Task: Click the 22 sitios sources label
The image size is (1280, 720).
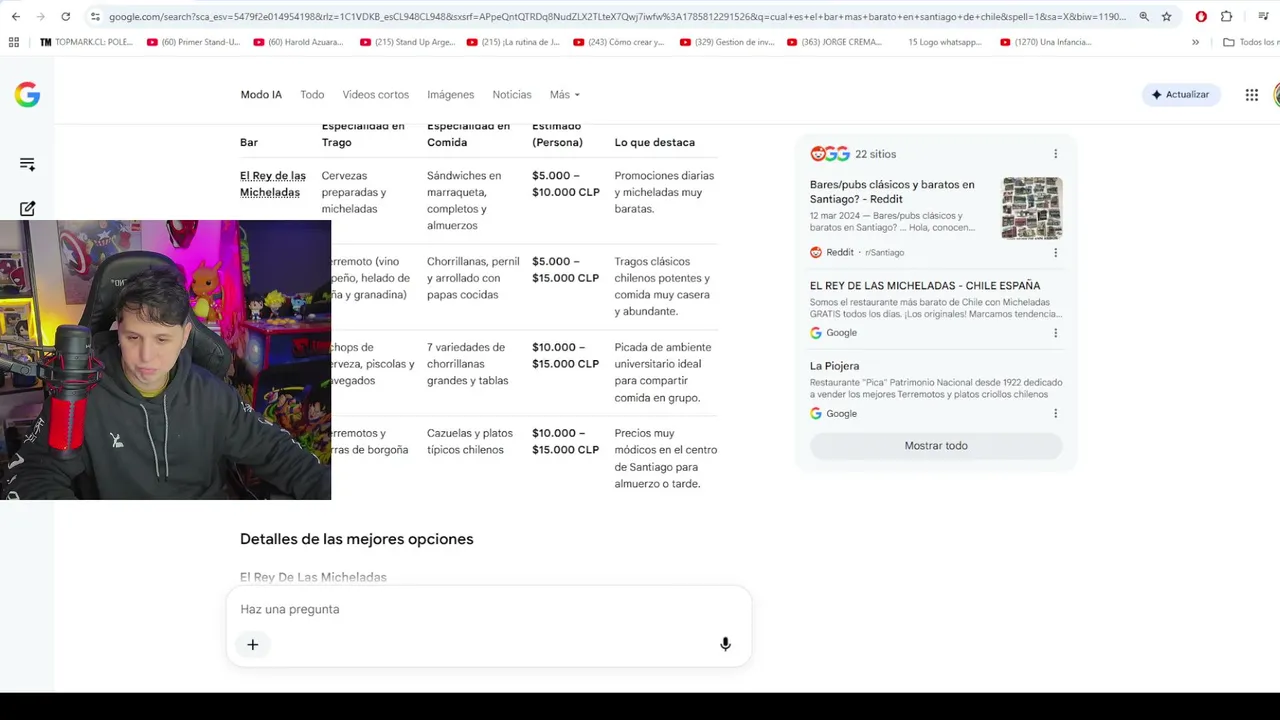Action: coord(875,154)
